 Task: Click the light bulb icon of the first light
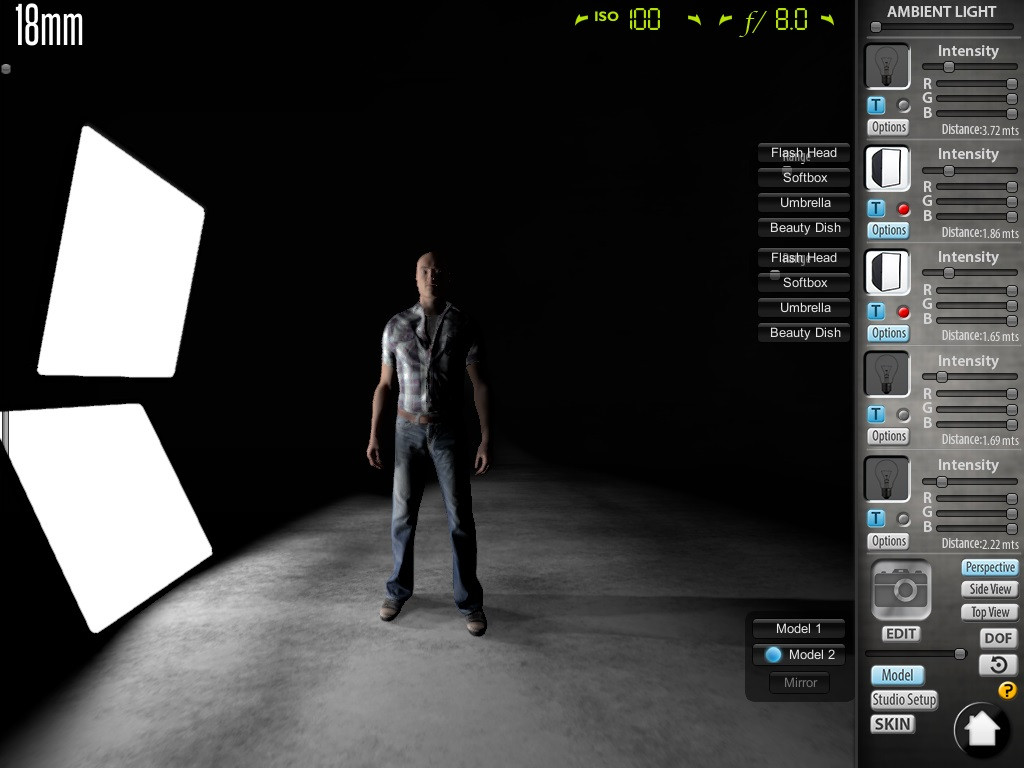pos(887,65)
